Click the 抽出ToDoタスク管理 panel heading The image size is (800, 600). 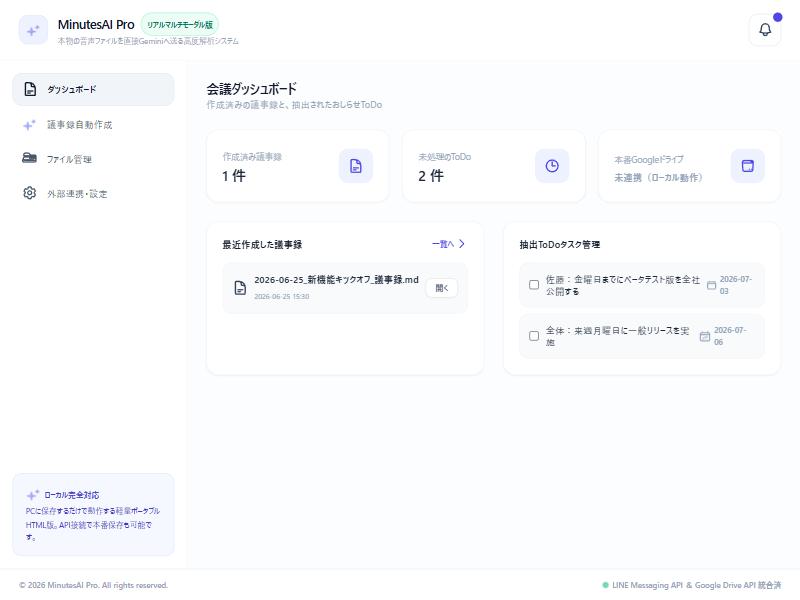(x=560, y=244)
